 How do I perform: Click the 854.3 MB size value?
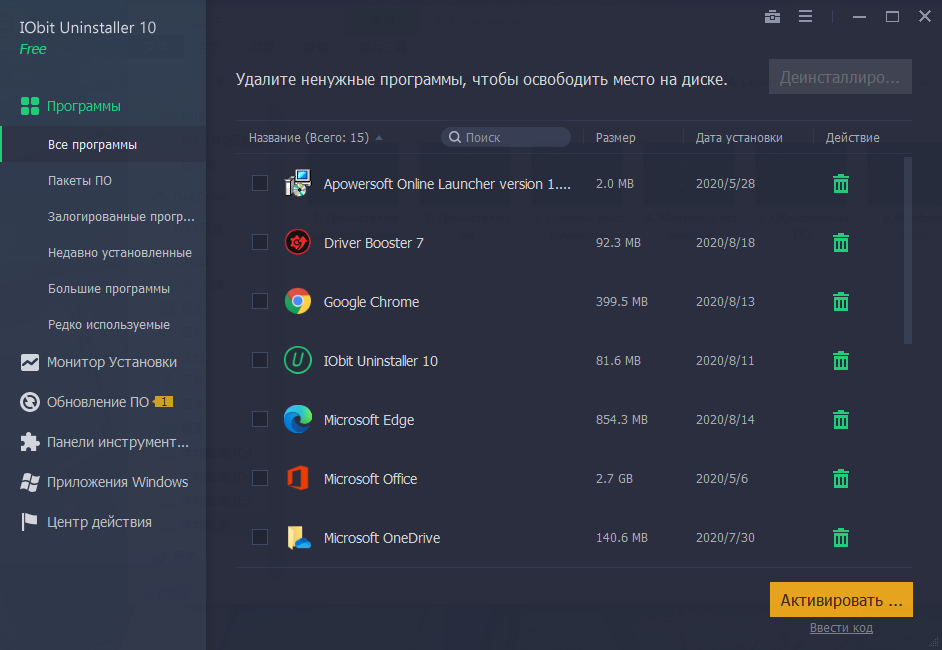(621, 419)
